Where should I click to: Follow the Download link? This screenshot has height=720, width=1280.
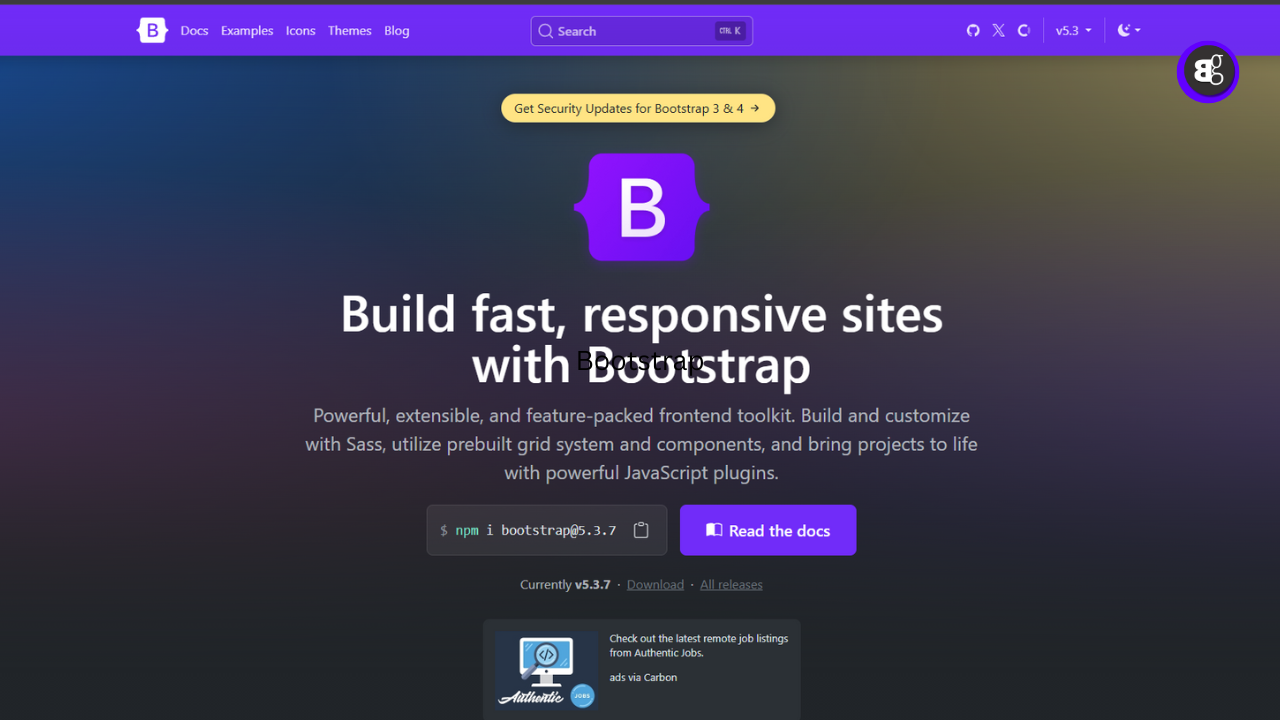coord(655,585)
